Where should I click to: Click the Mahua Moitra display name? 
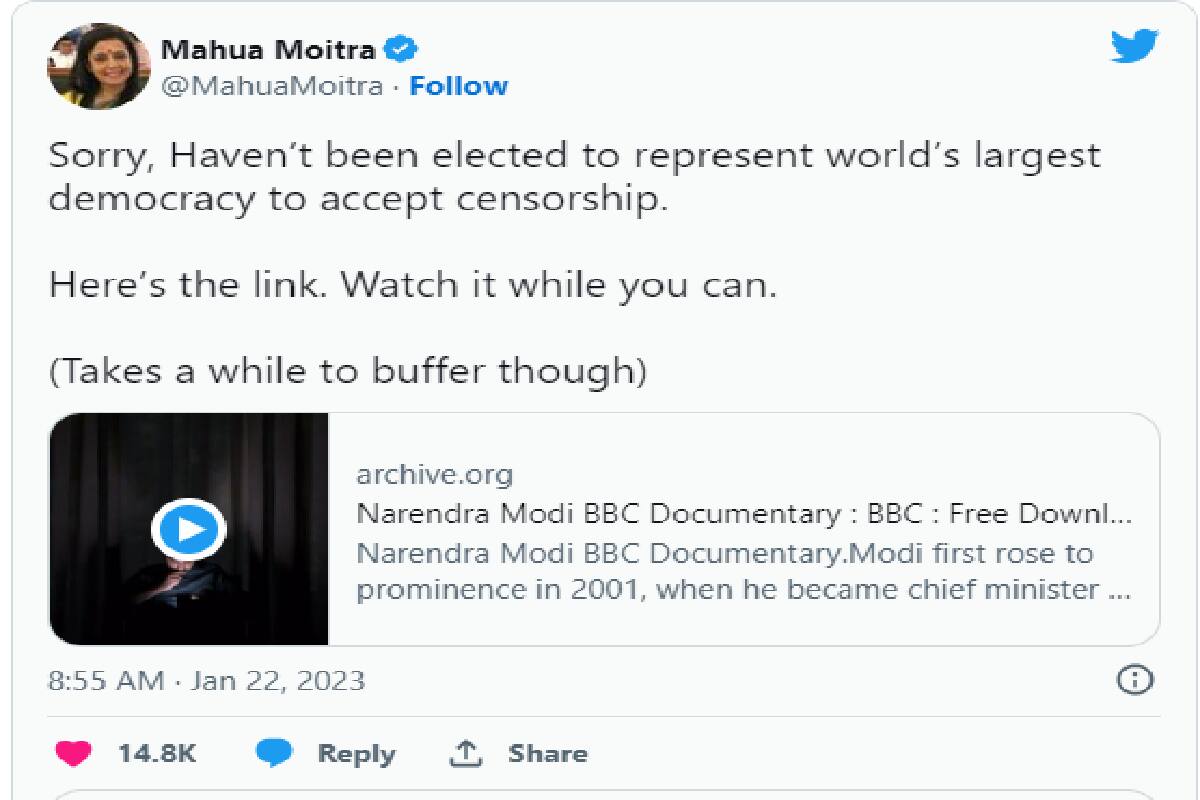pos(268,48)
